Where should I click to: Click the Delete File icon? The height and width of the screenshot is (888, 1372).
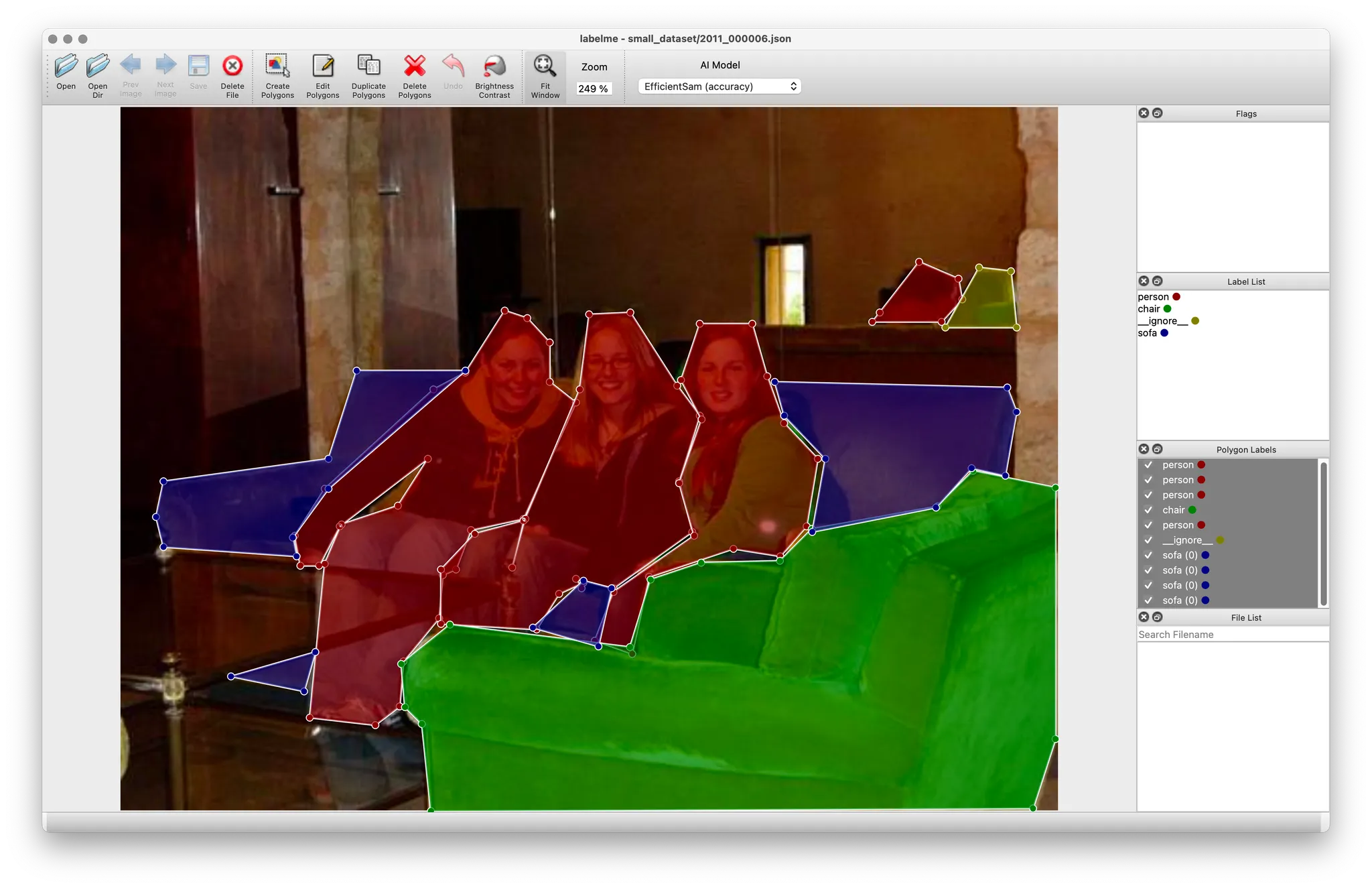pyautogui.click(x=232, y=66)
